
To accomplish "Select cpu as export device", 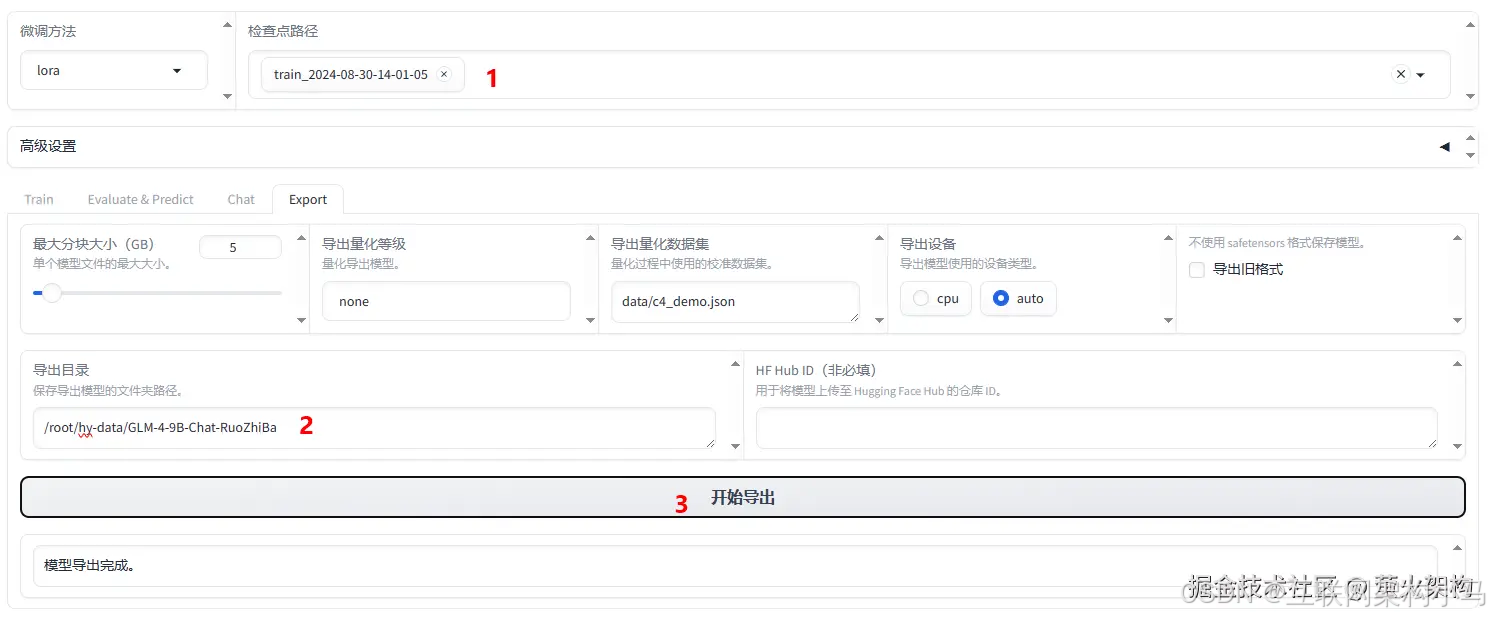I will 936,299.
